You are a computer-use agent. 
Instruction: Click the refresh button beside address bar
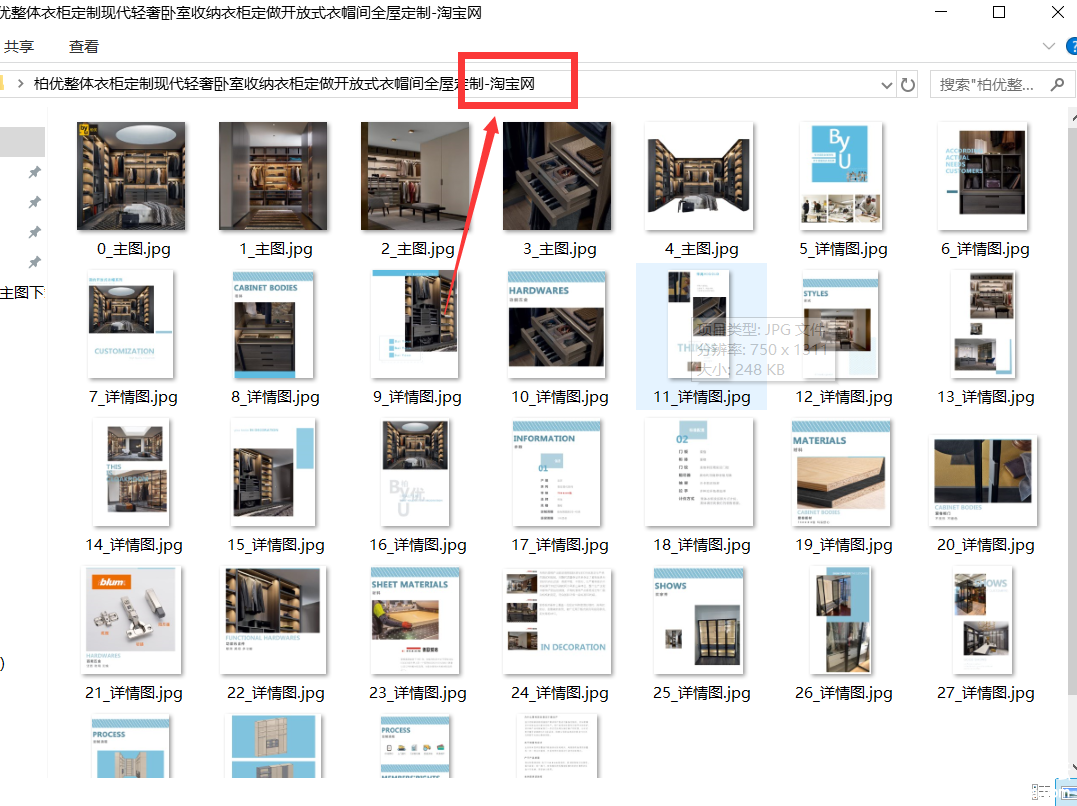click(908, 85)
